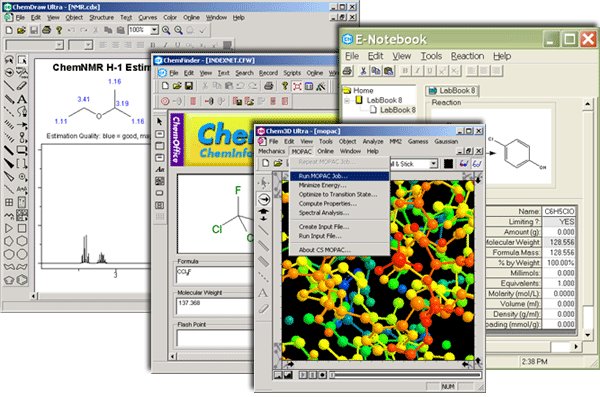Open the 100% zoom dropdown in ChemDraw

155,30
